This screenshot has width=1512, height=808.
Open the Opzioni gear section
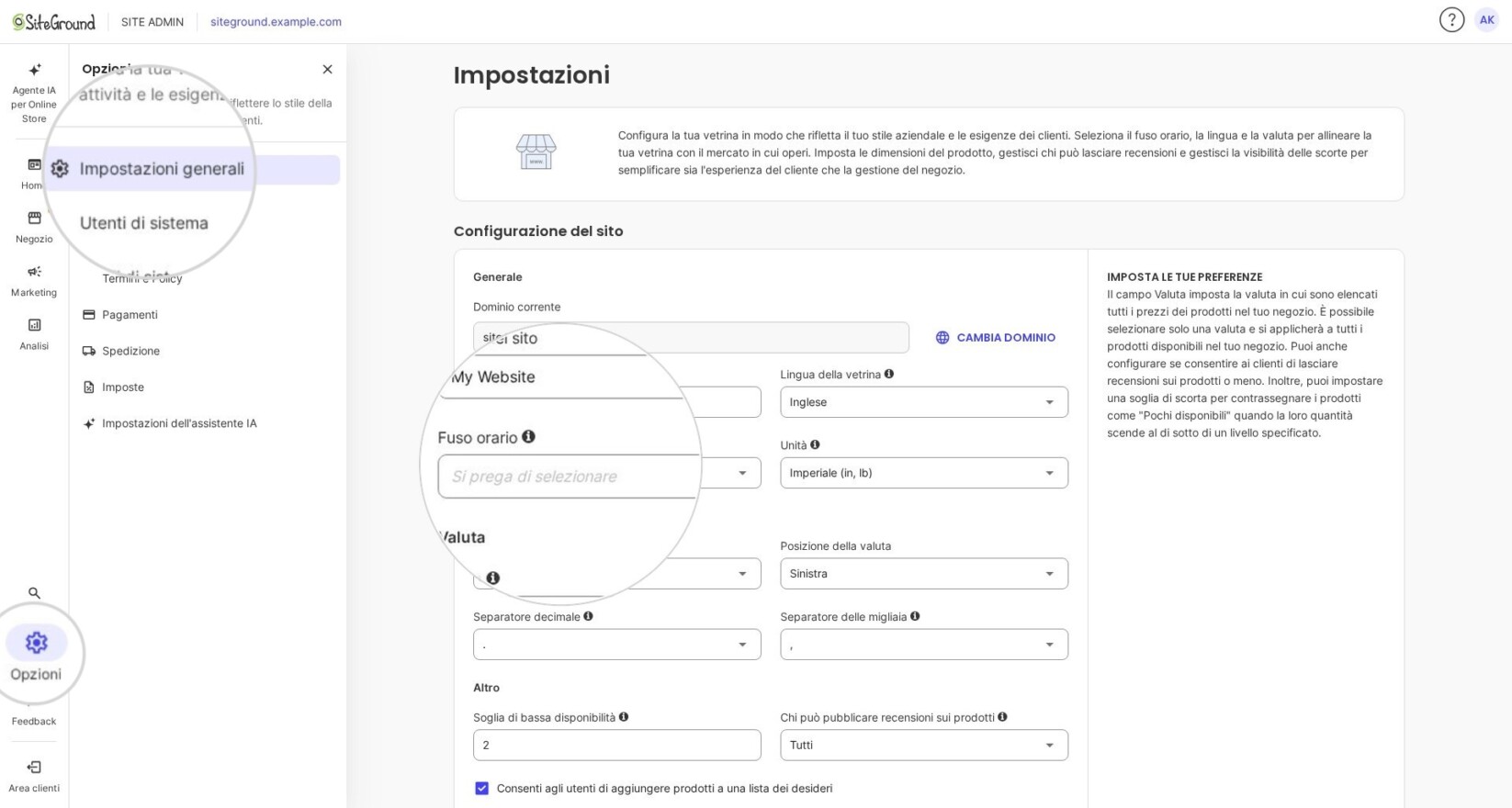coord(36,656)
